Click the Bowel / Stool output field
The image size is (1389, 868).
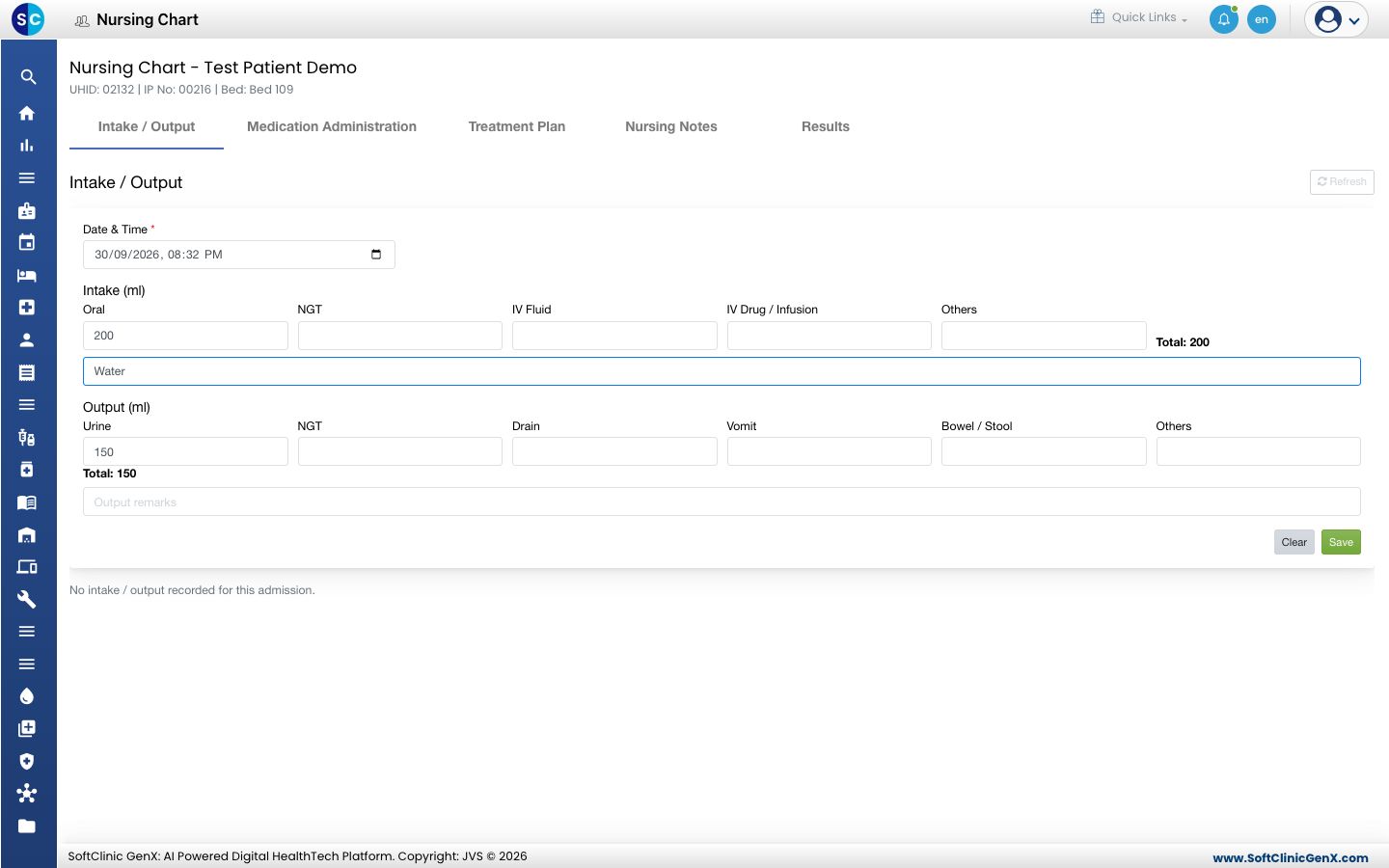[1044, 451]
